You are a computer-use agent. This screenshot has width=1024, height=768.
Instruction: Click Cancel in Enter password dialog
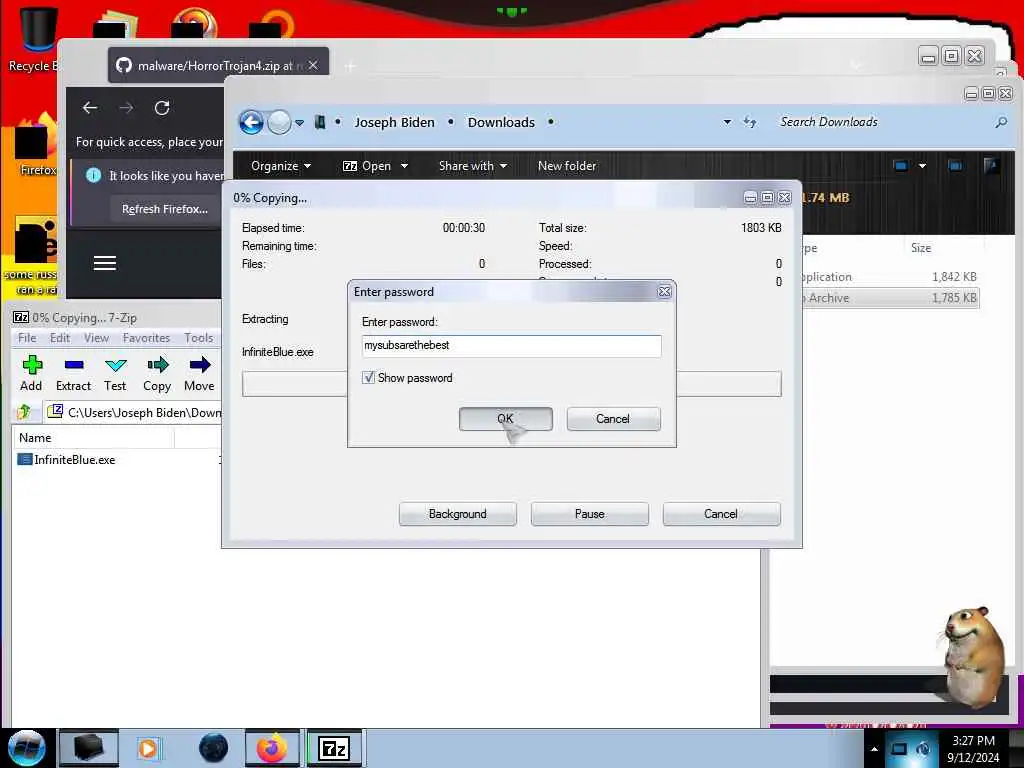coord(613,419)
